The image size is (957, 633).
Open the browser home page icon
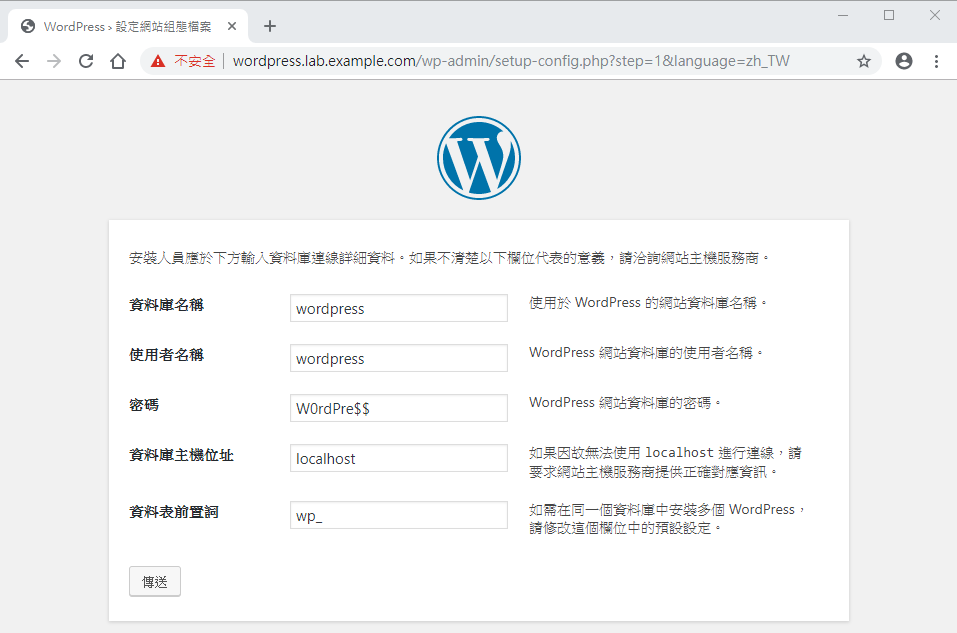118,61
